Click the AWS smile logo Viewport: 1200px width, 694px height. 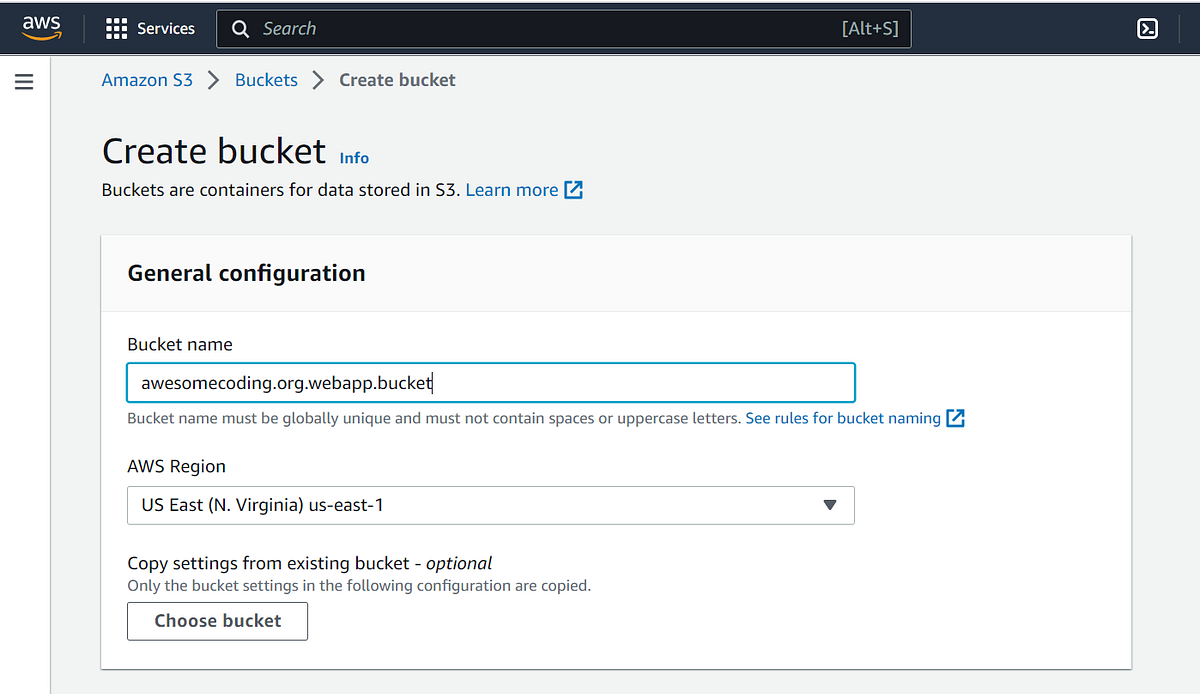[x=41, y=28]
